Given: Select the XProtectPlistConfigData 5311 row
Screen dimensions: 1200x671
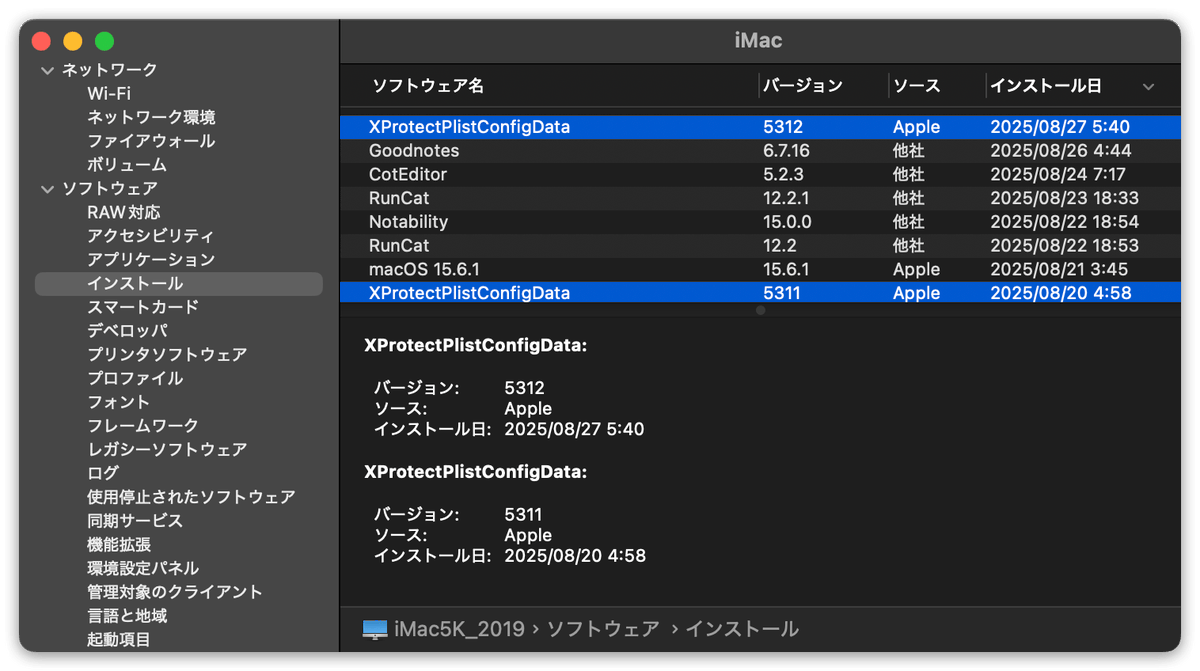Looking at the screenshot, I should coord(760,293).
